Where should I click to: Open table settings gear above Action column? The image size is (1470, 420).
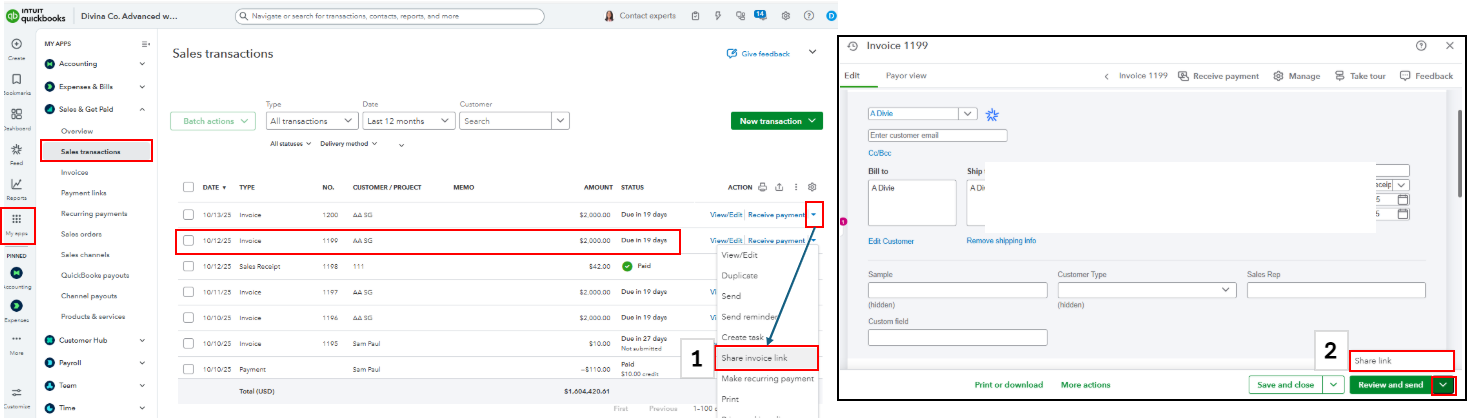[x=812, y=187]
